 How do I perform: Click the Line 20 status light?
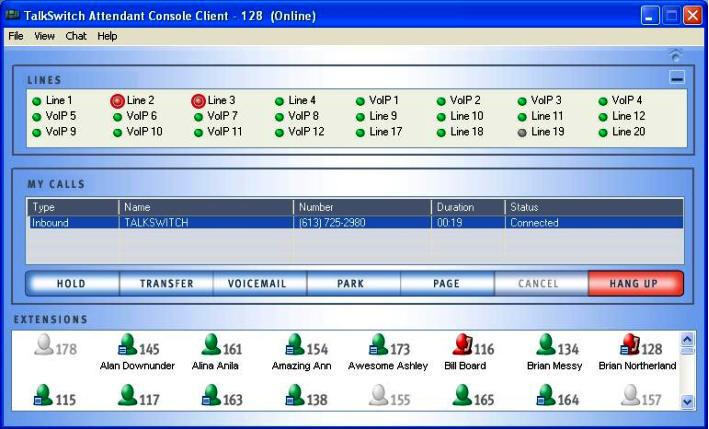(603, 133)
